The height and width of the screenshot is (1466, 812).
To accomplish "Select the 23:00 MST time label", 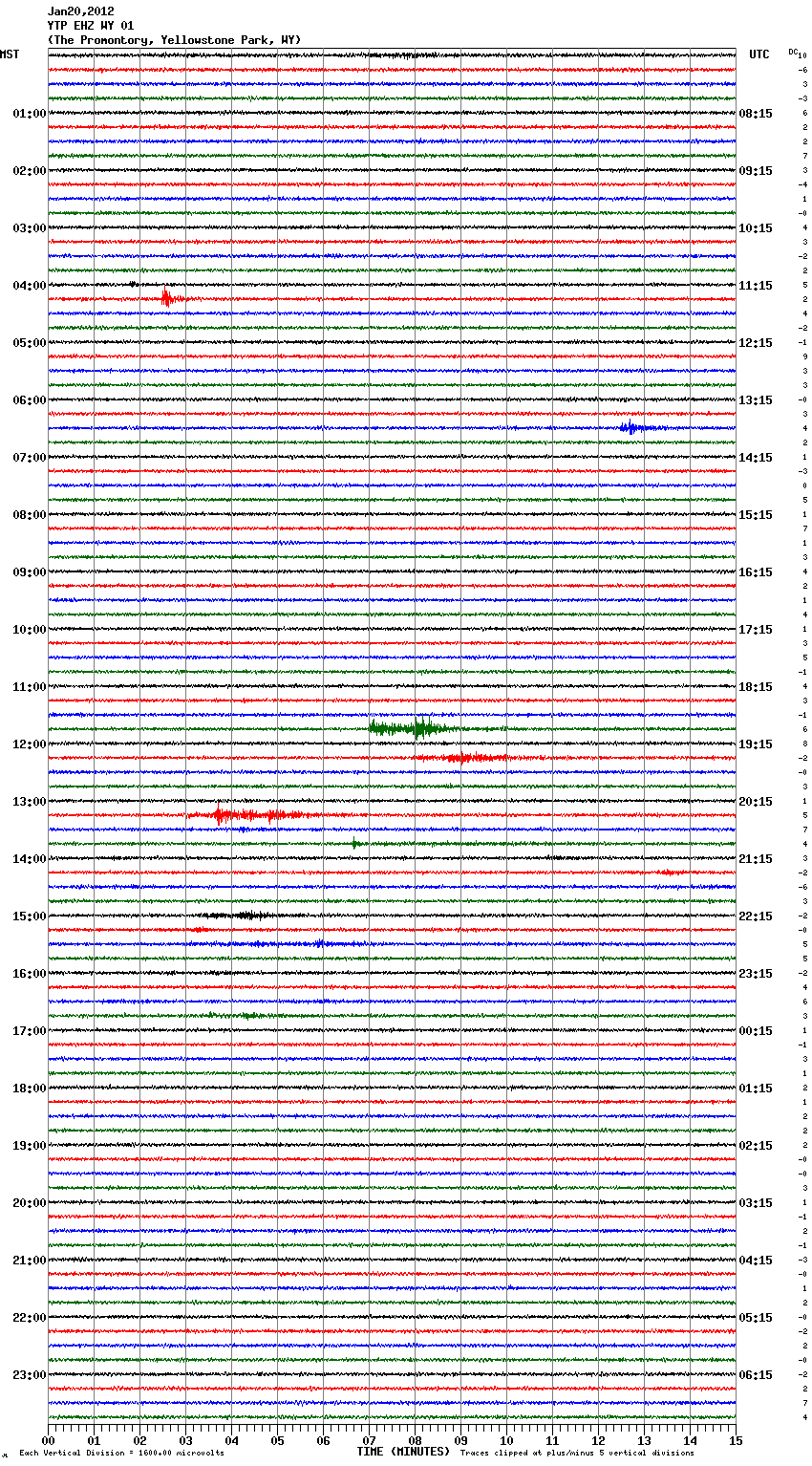I will pos(30,1375).
